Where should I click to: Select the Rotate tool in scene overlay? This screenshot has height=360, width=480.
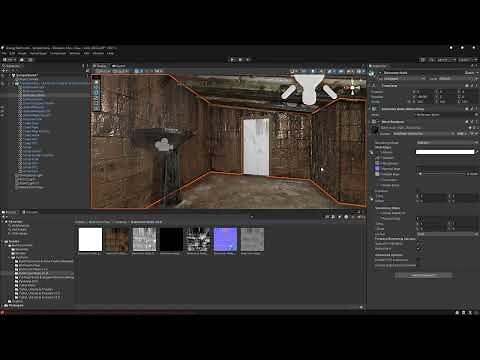click(x=97, y=93)
